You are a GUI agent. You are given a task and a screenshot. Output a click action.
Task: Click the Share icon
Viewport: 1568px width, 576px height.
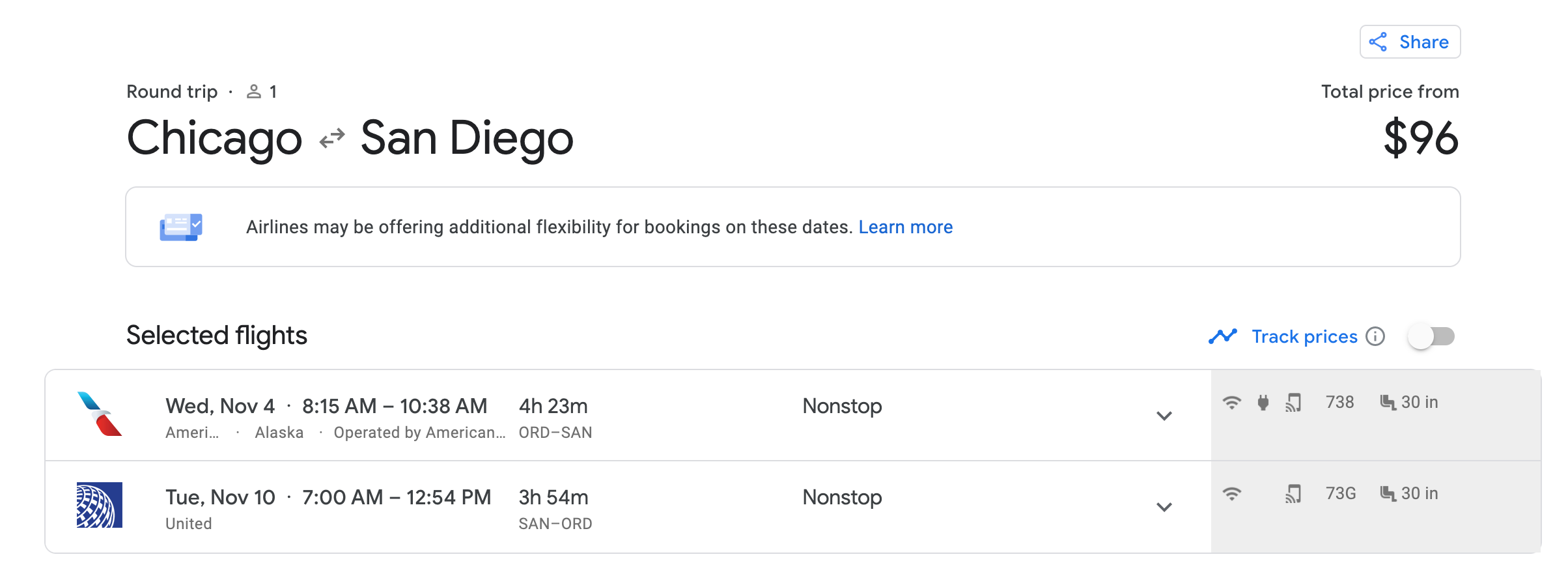coord(1378,42)
